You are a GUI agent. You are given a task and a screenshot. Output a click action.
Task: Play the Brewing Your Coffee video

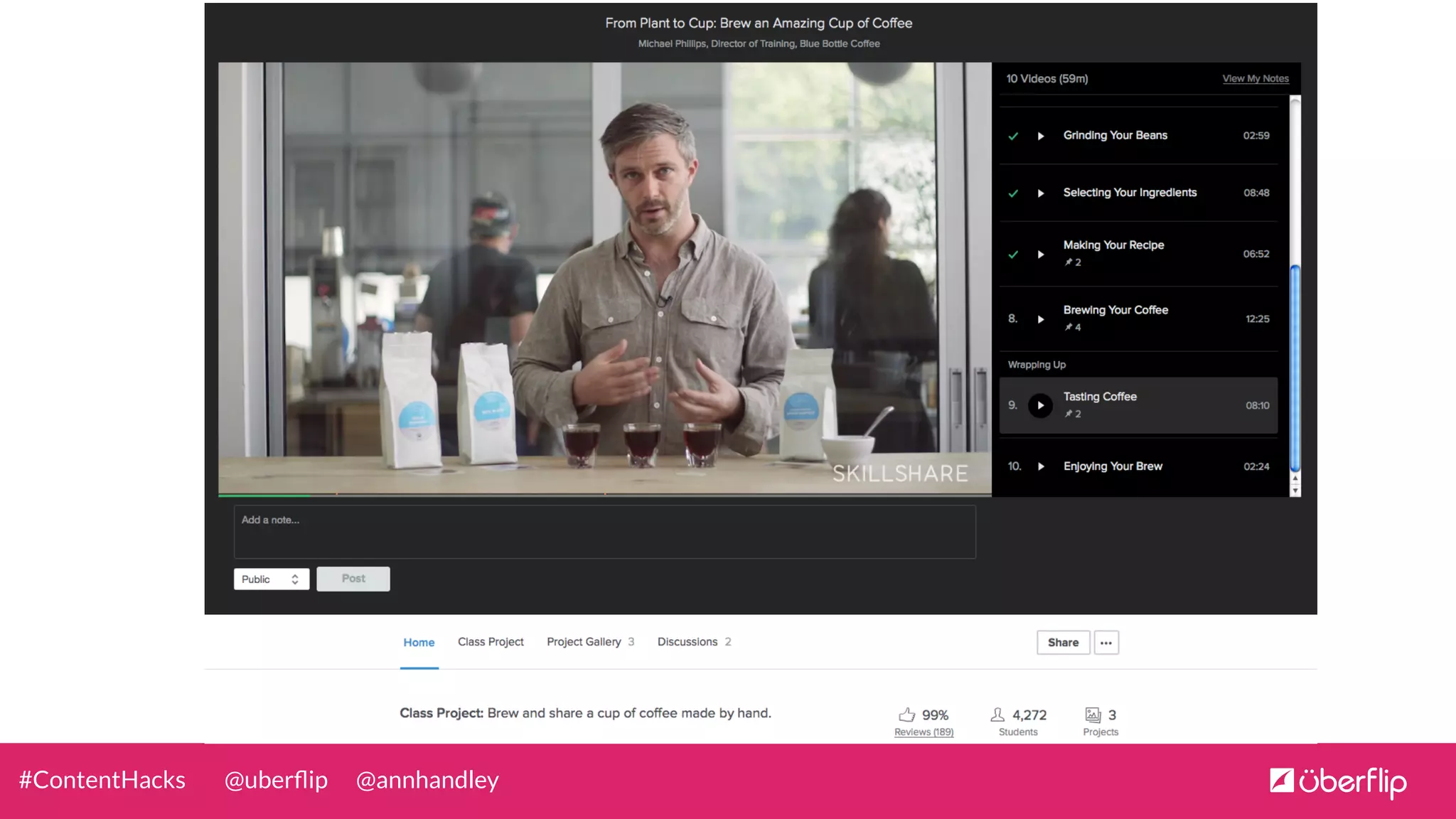(1041, 319)
